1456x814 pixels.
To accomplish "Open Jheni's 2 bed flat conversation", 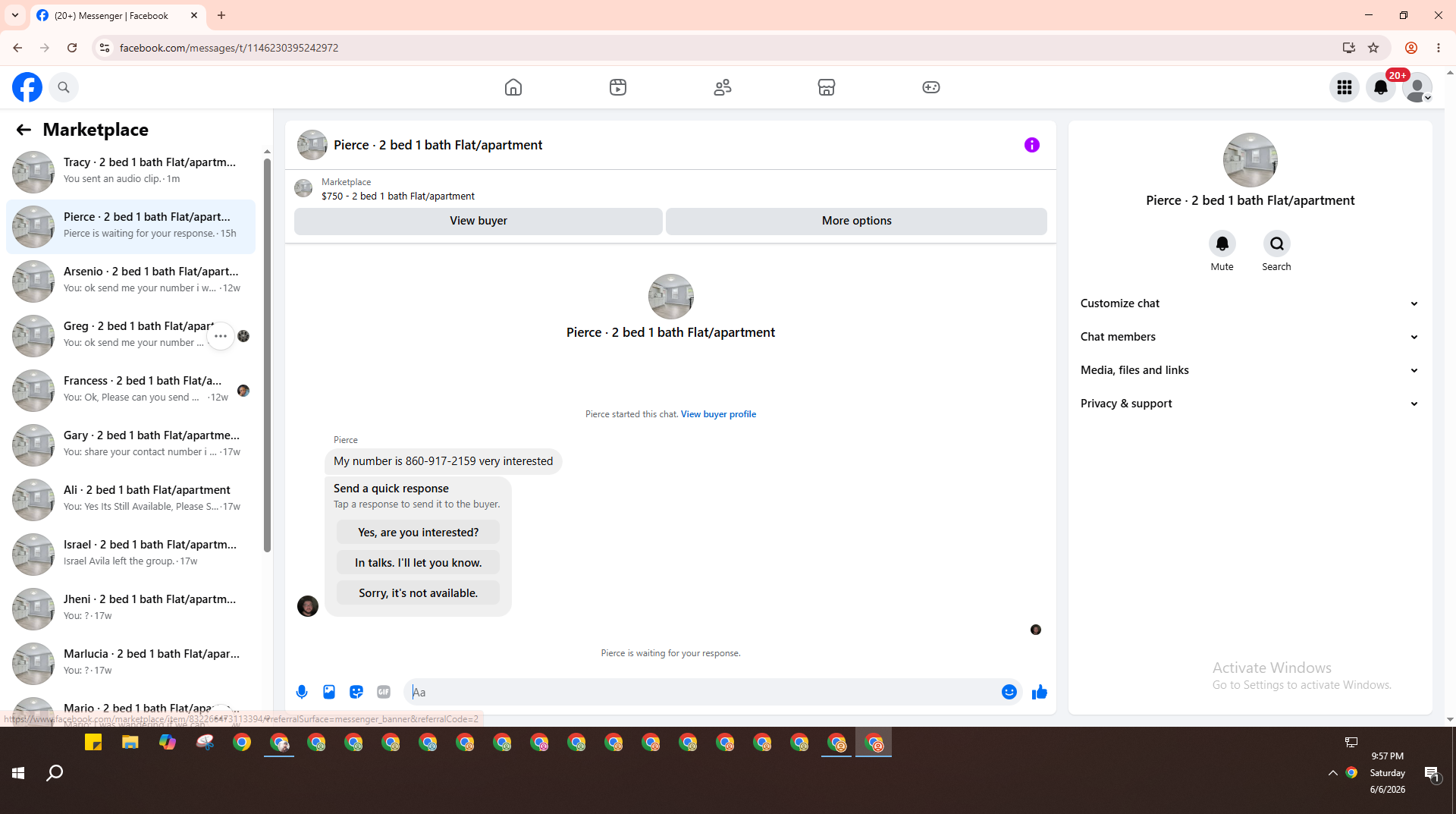I will point(130,608).
